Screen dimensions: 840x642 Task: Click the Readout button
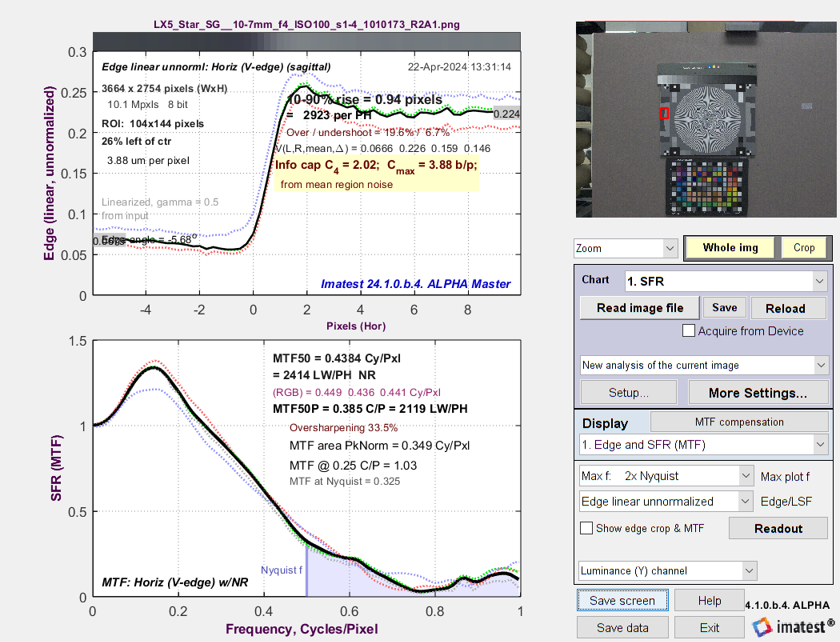pos(779,528)
